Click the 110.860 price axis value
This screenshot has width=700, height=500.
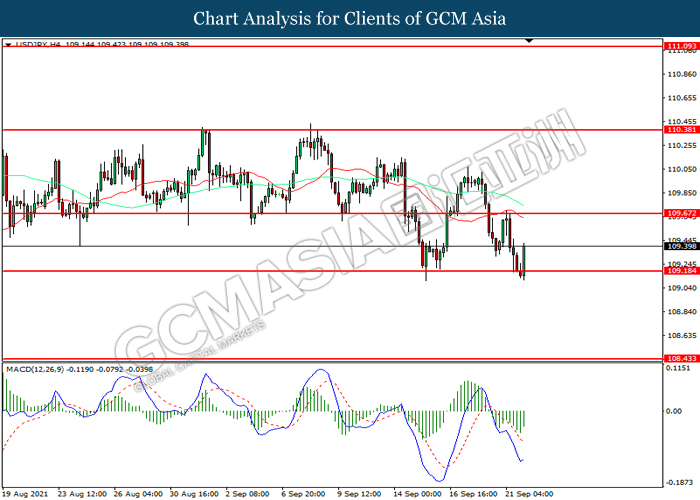click(x=682, y=74)
